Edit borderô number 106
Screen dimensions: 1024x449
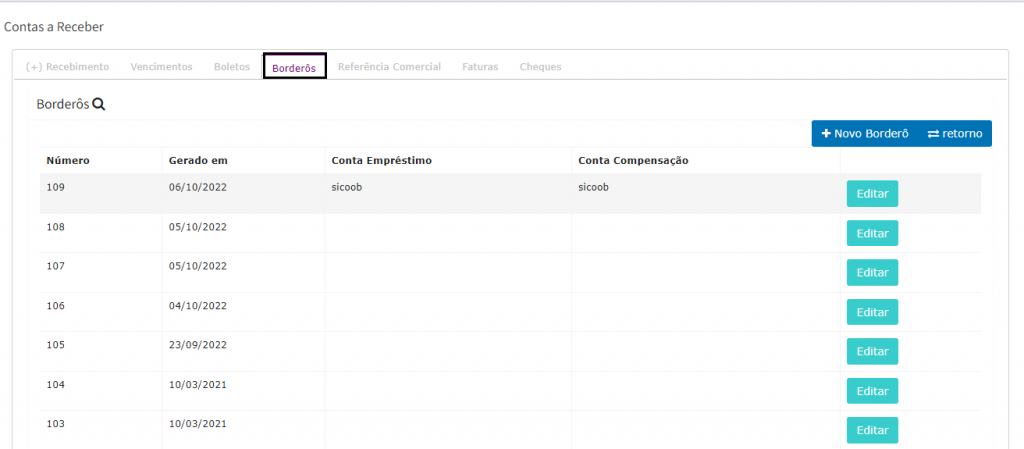pos(872,312)
